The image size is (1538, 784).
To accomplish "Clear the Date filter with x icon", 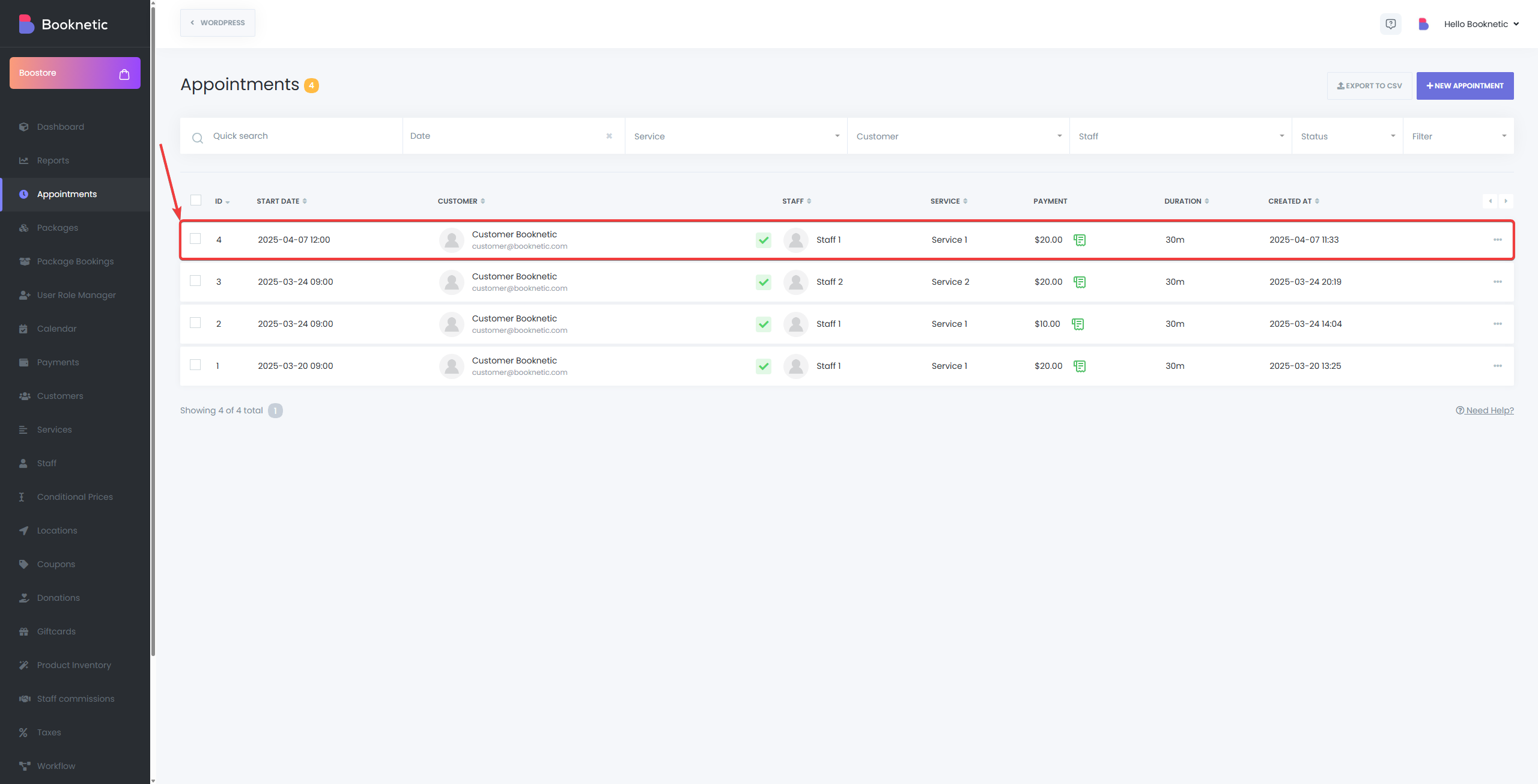I will click(x=609, y=136).
